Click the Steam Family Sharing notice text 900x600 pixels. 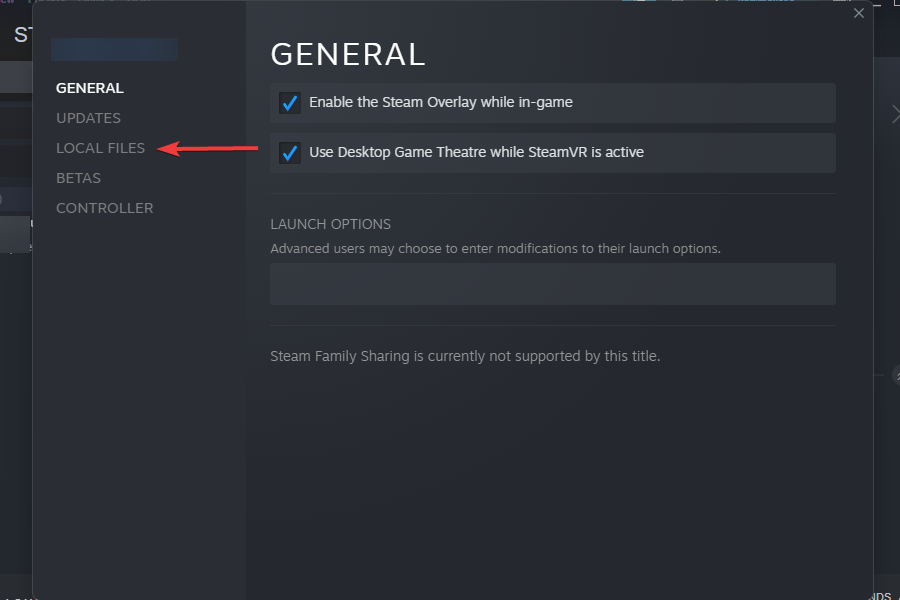(x=465, y=356)
